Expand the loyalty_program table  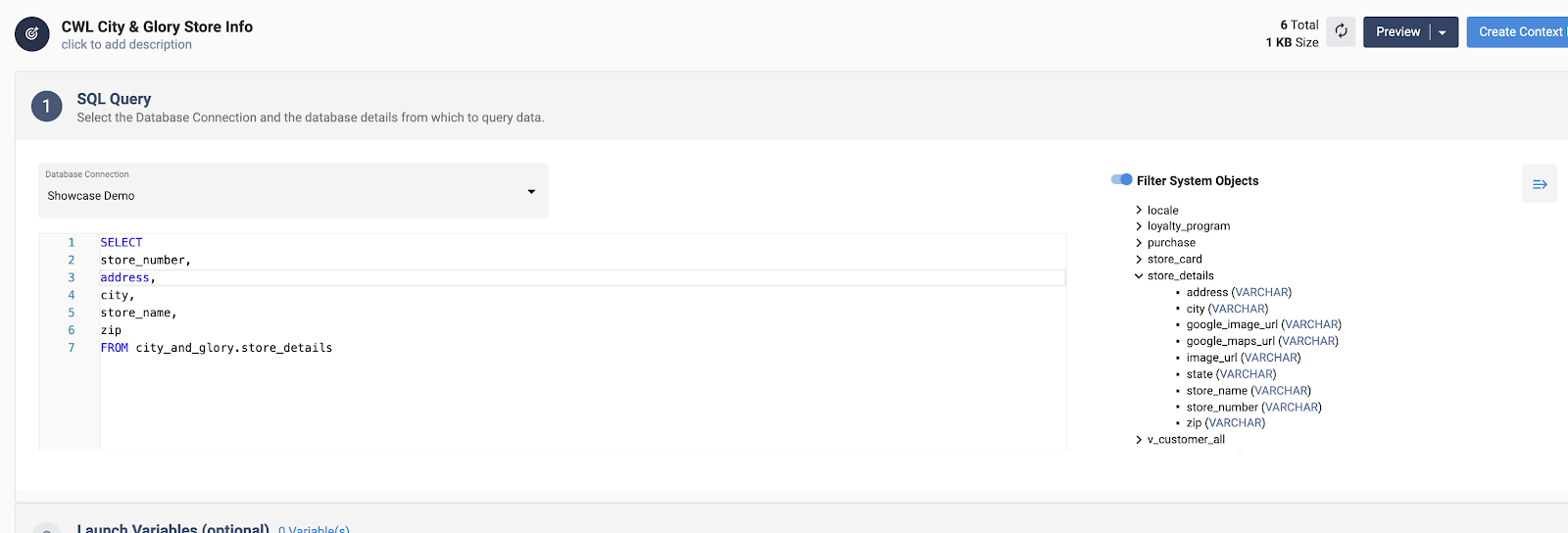point(1139,226)
